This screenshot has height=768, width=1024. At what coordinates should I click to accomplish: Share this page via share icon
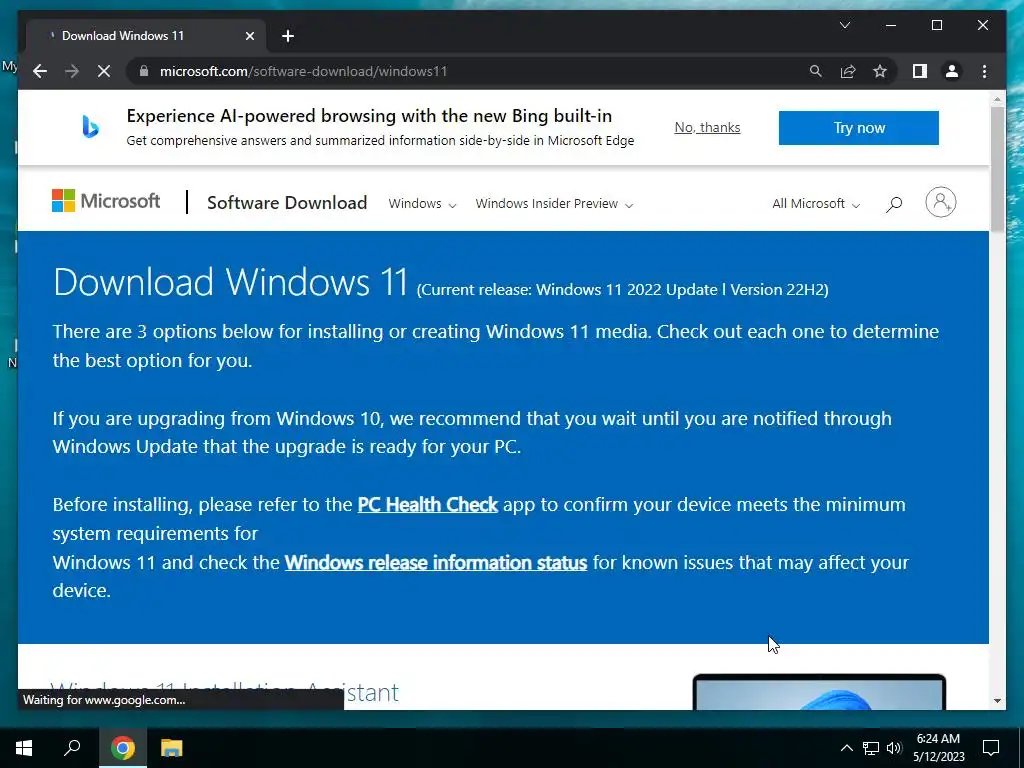click(x=848, y=71)
